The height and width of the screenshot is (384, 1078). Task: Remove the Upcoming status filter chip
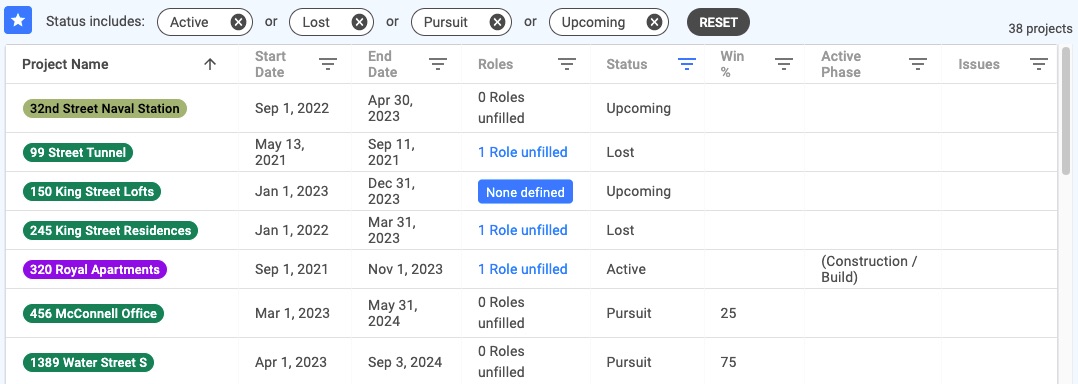click(654, 22)
